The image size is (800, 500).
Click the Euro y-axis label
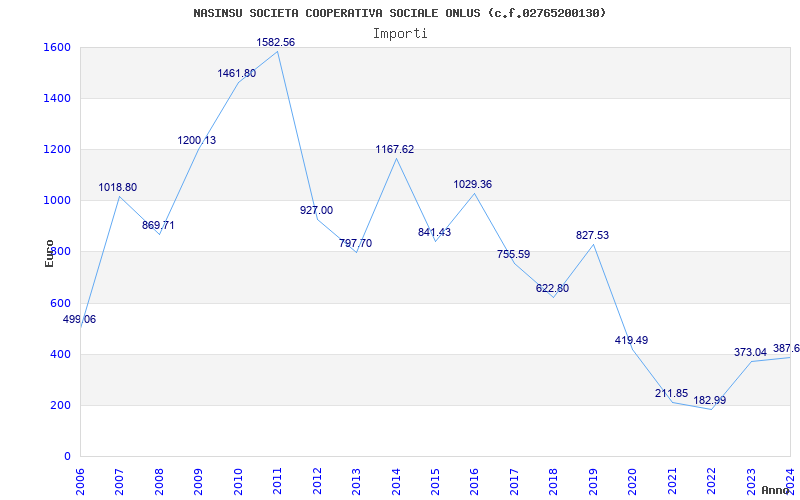click(x=49, y=254)
